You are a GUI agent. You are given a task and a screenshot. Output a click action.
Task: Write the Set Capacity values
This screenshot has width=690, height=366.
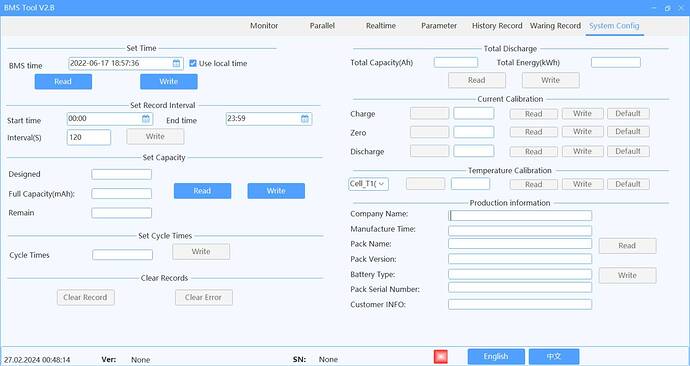pos(276,191)
